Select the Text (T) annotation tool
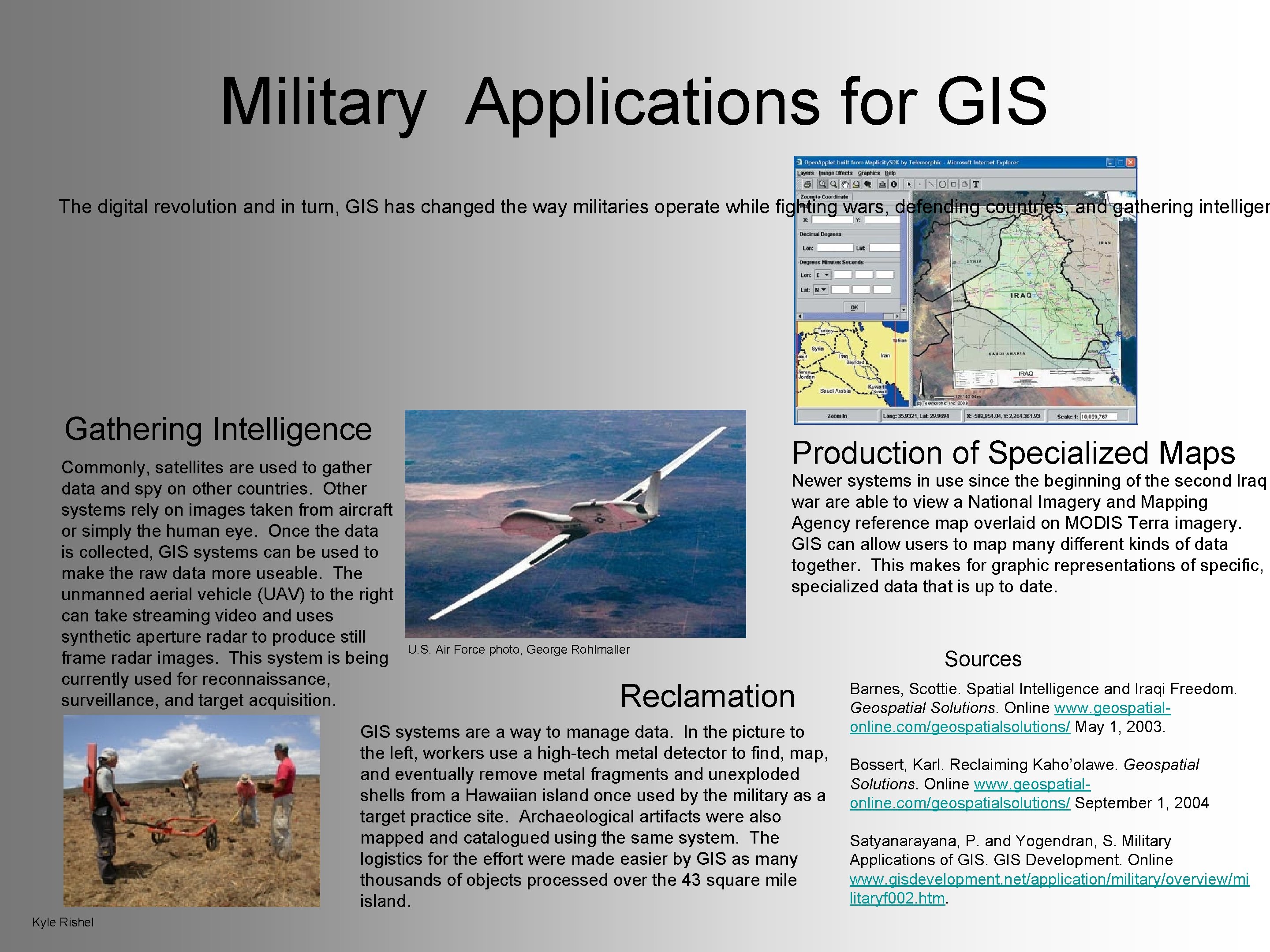 (x=976, y=185)
